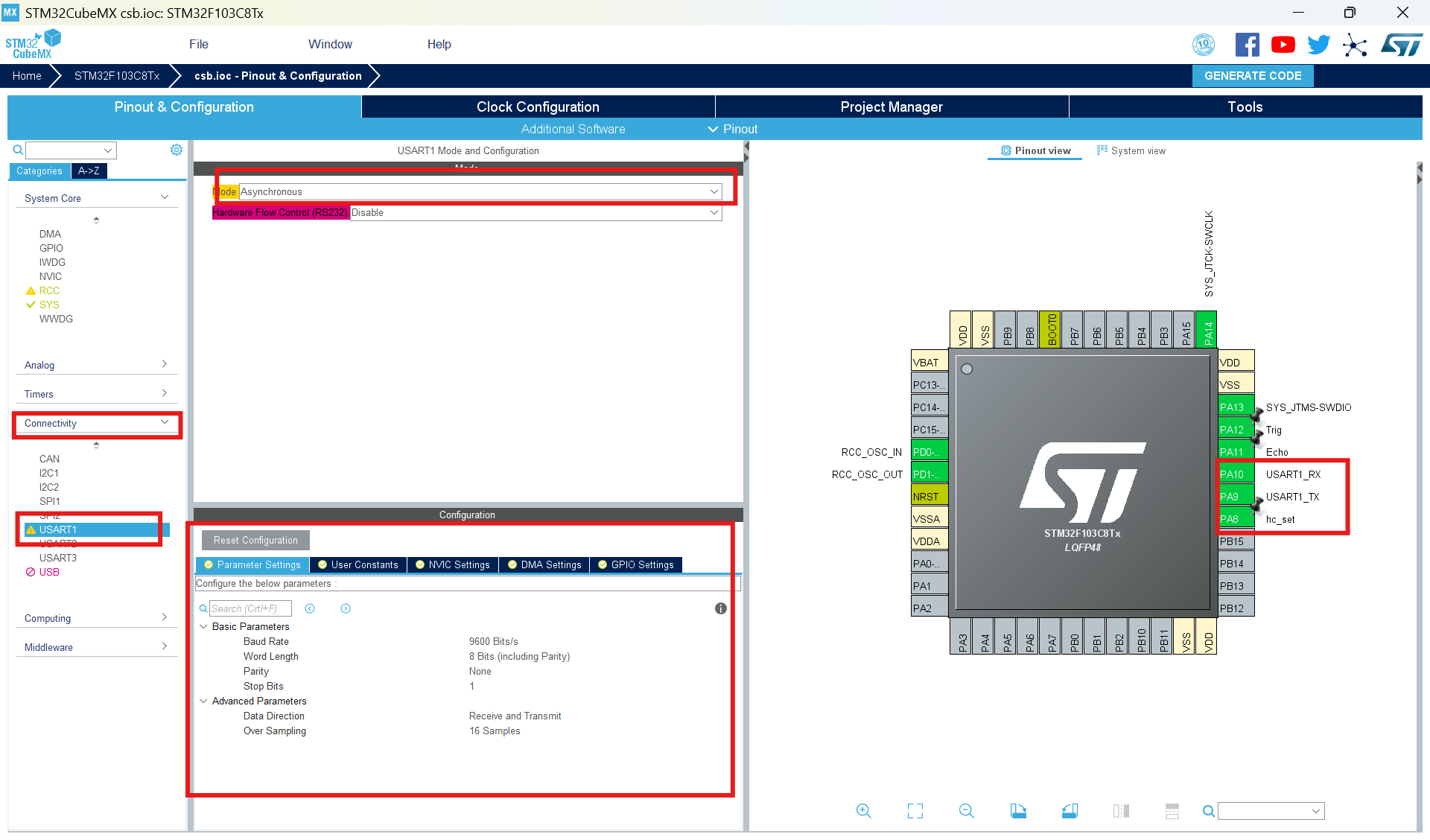Switch category list to A->Z sorting
This screenshot has width=1430, height=840.
coord(89,171)
